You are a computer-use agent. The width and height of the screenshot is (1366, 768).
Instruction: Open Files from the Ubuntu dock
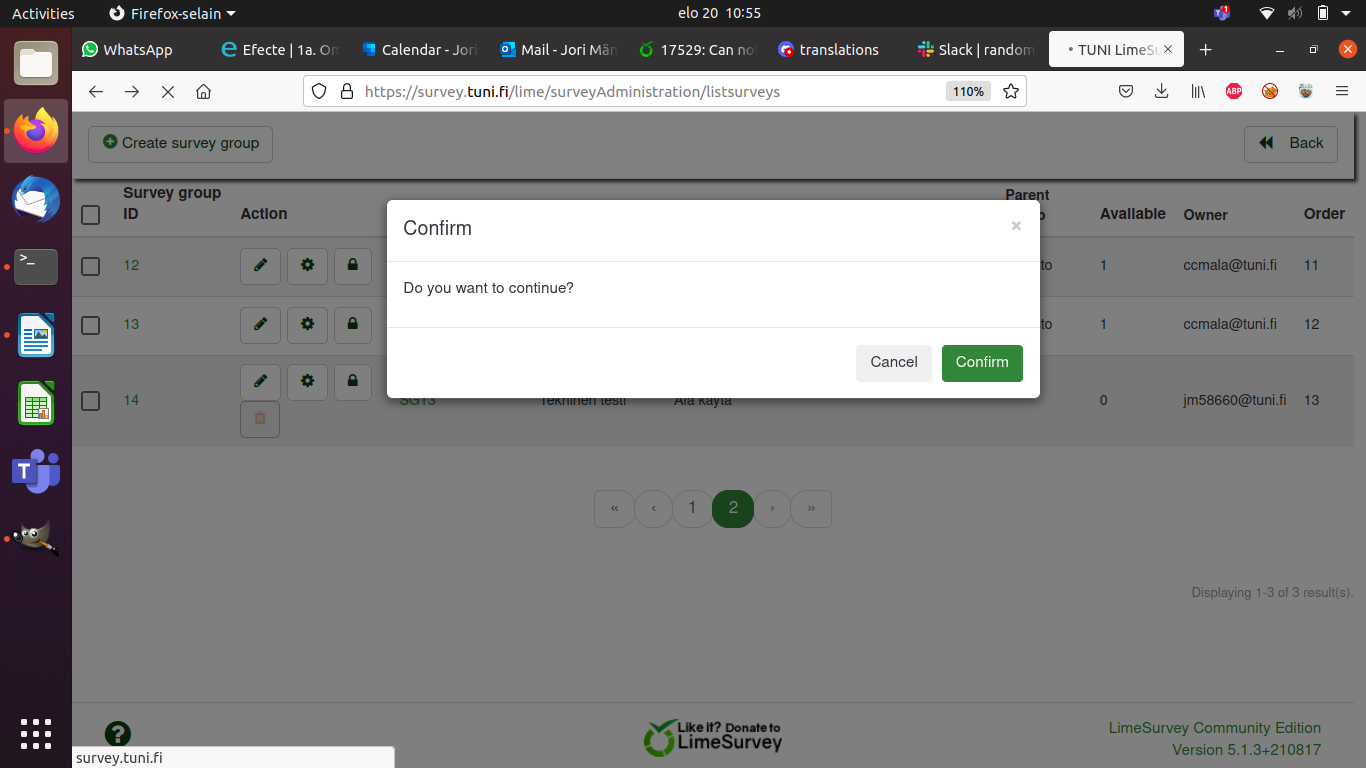coord(36,63)
